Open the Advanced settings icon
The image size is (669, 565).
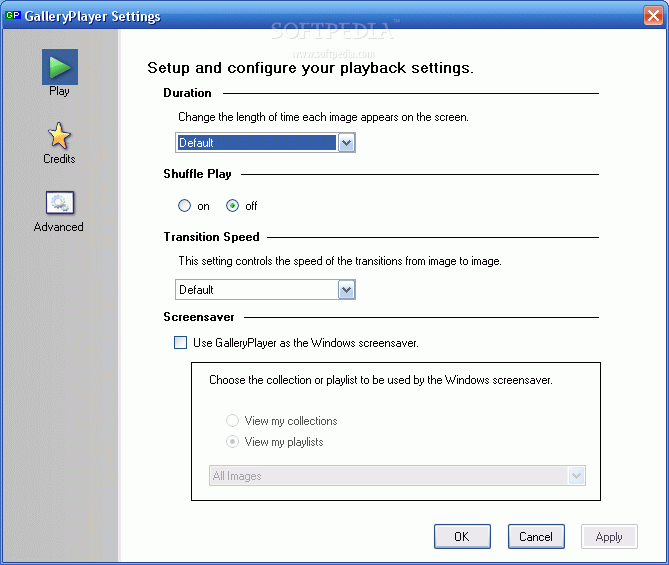60,203
